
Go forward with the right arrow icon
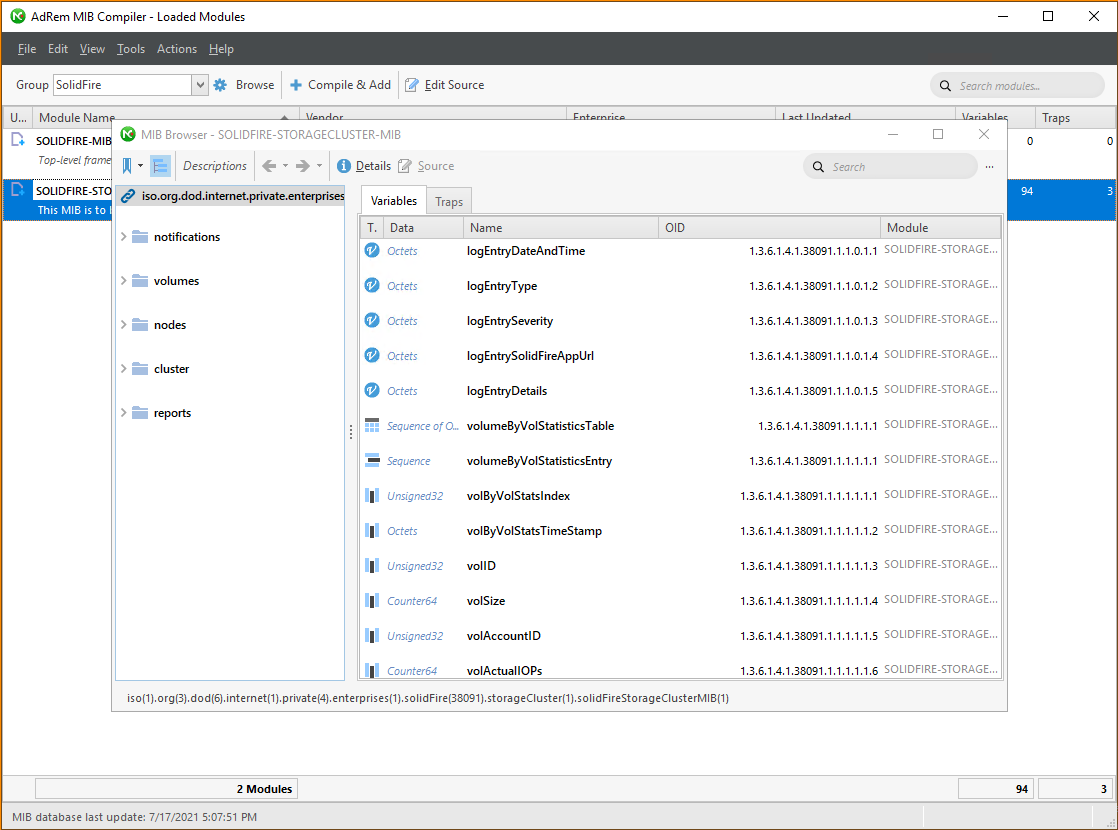point(303,166)
